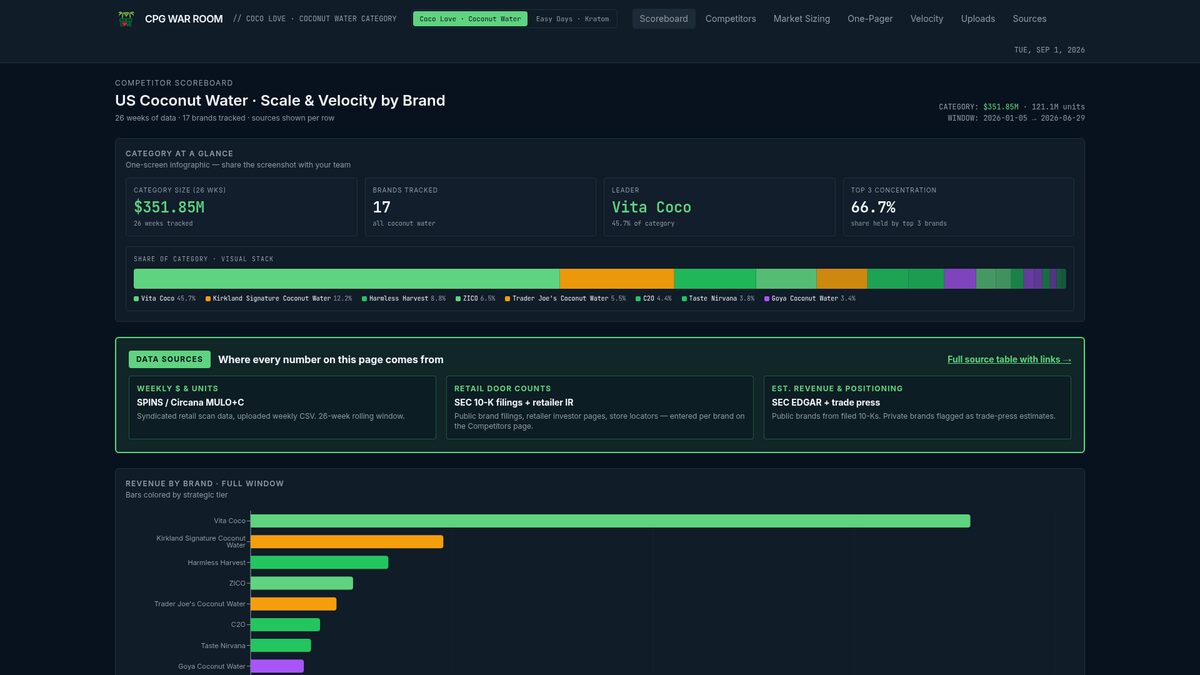
Task: Click the Goya Coconut Water 3.4% legend entry
Action: (x=810, y=298)
